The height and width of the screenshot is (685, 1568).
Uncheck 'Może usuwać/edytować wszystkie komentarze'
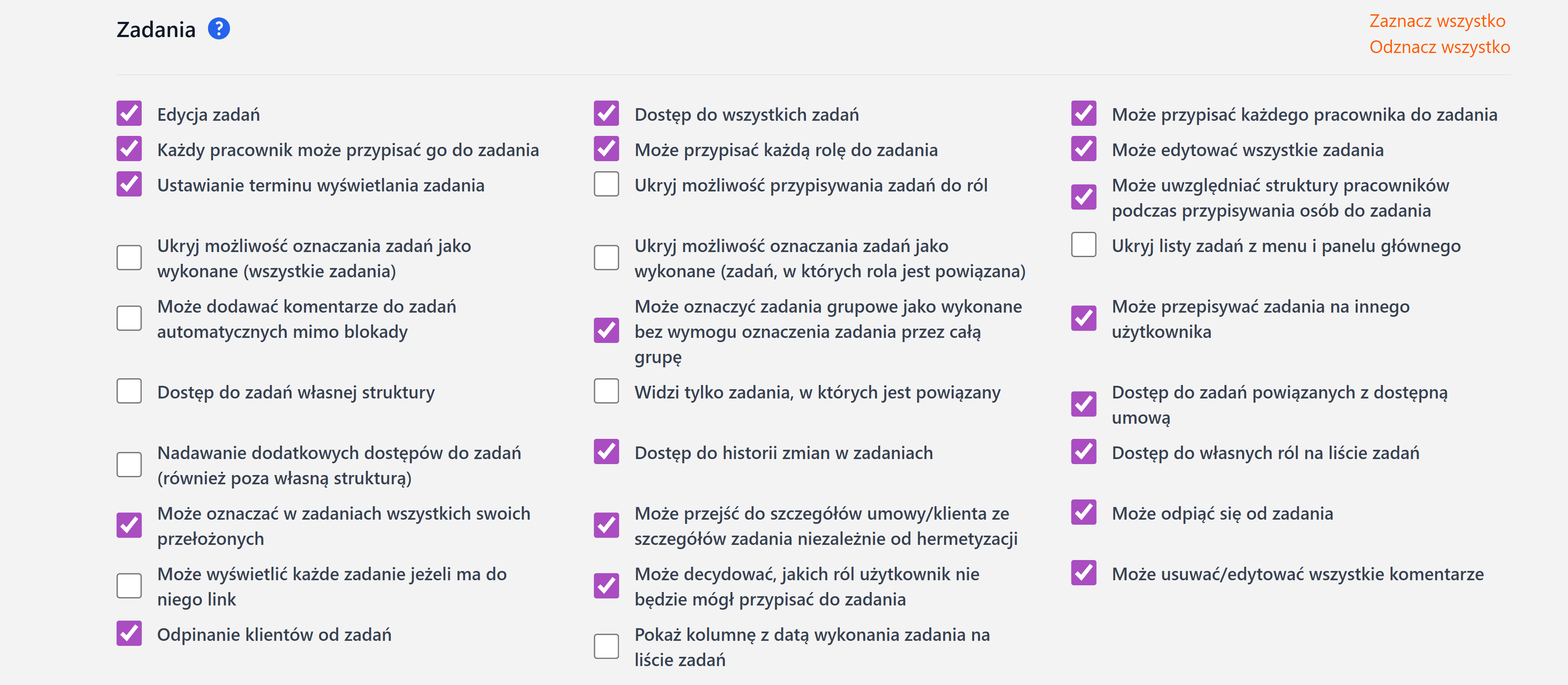point(1084,573)
